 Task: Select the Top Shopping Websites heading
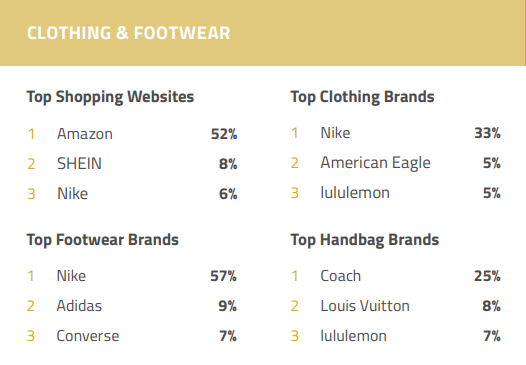point(110,97)
